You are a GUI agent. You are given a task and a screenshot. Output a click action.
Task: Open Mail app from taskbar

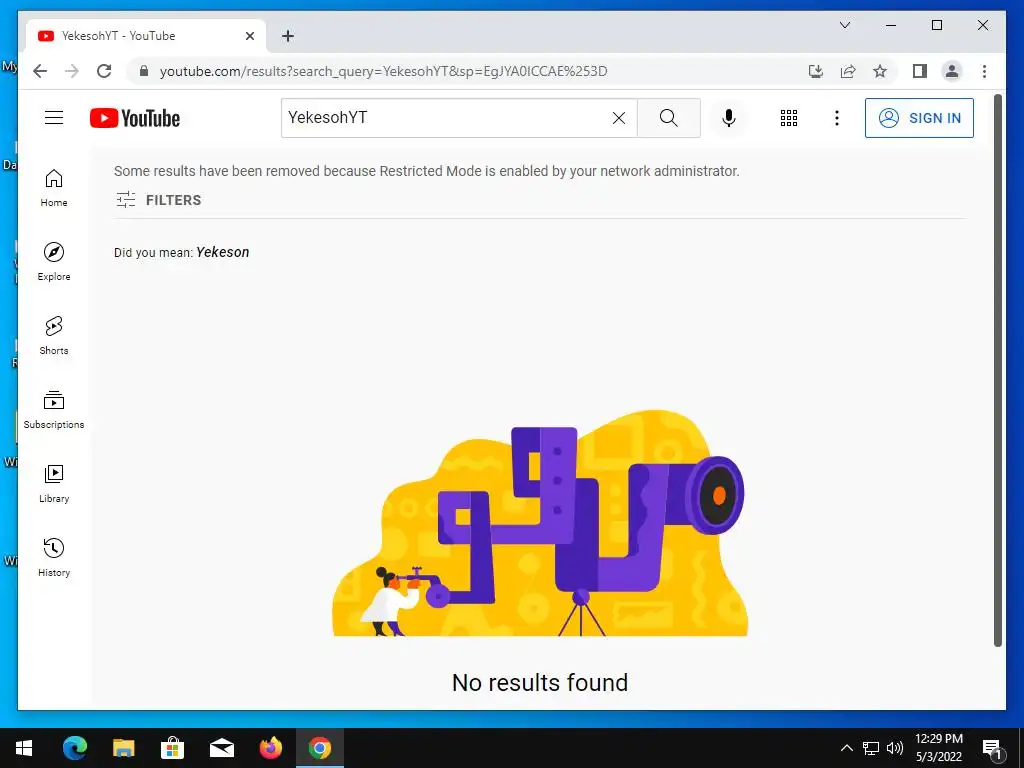221,748
